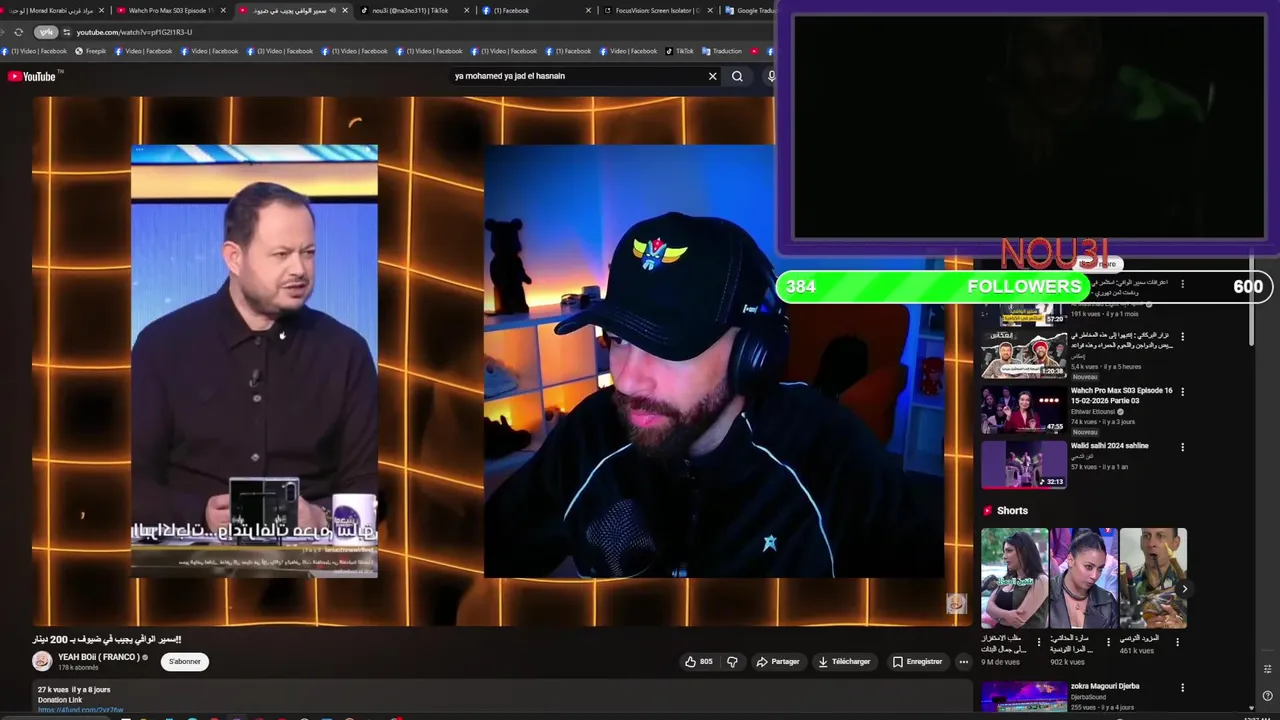Click the DjerbaSound channel name
The image size is (1280, 720).
tap(1088, 697)
